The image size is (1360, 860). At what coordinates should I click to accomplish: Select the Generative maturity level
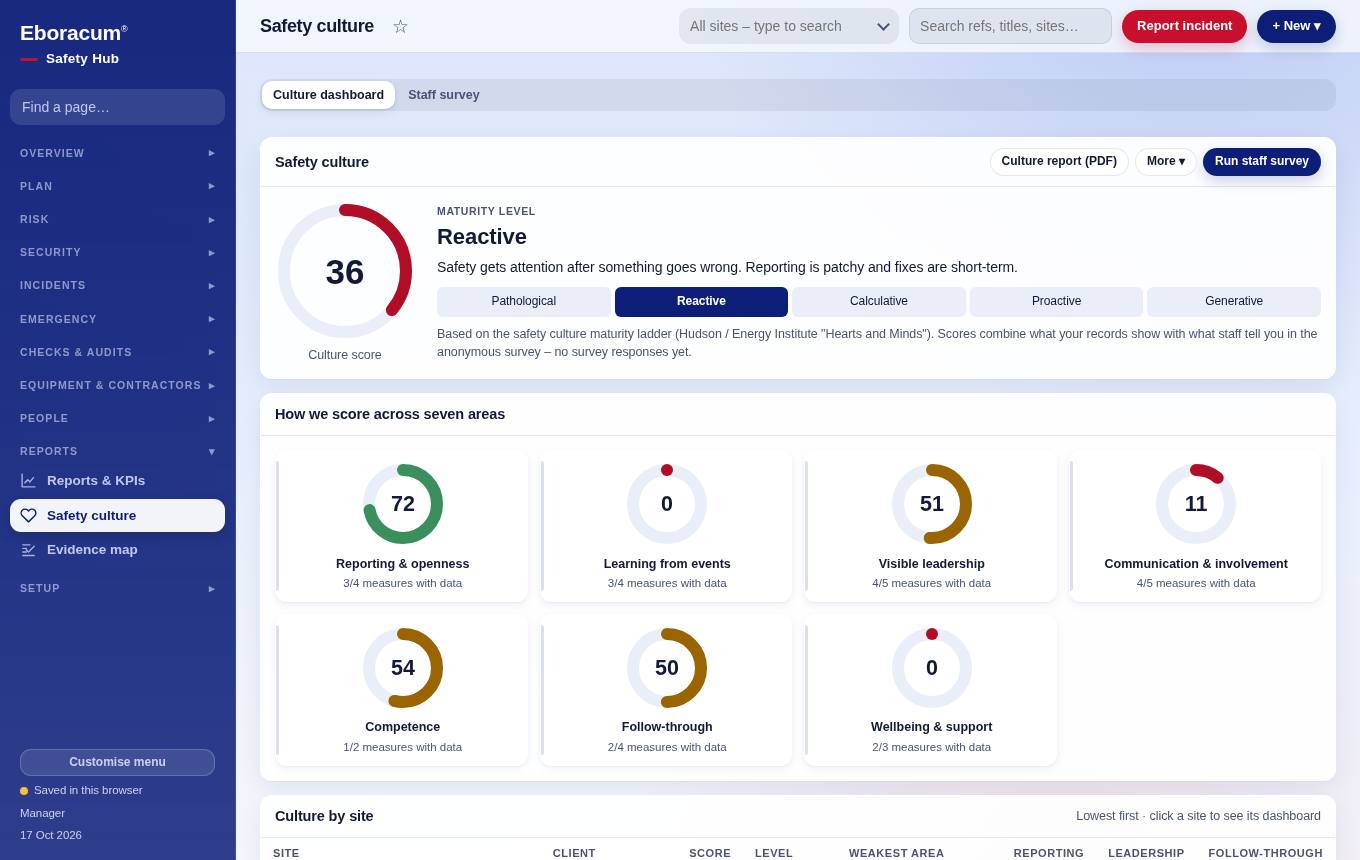tap(1234, 302)
